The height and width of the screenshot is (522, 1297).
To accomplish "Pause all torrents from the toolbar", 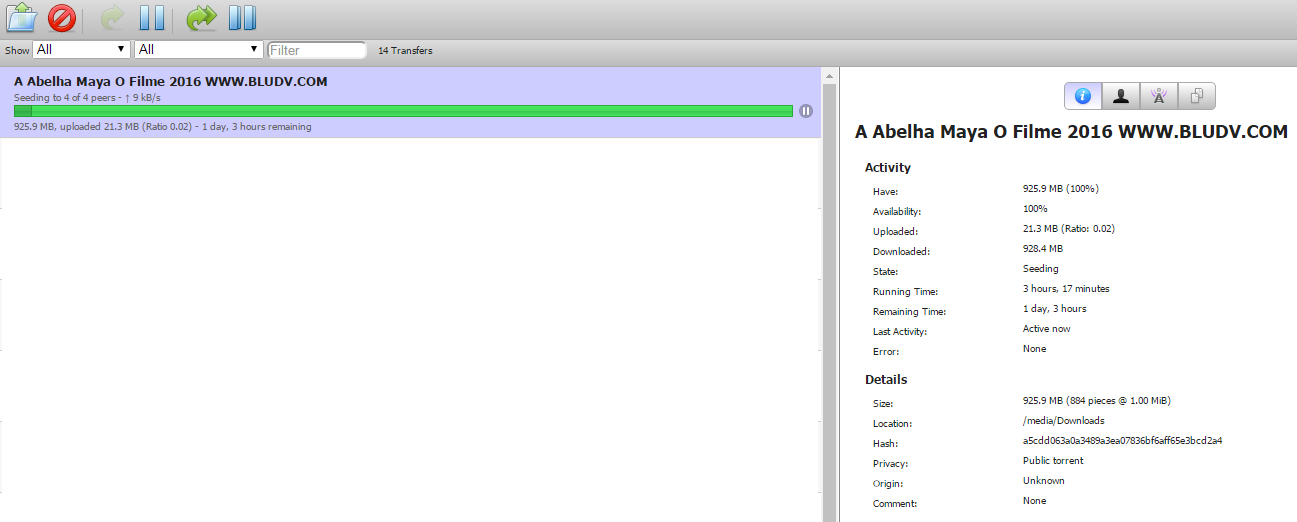I will (242, 18).
